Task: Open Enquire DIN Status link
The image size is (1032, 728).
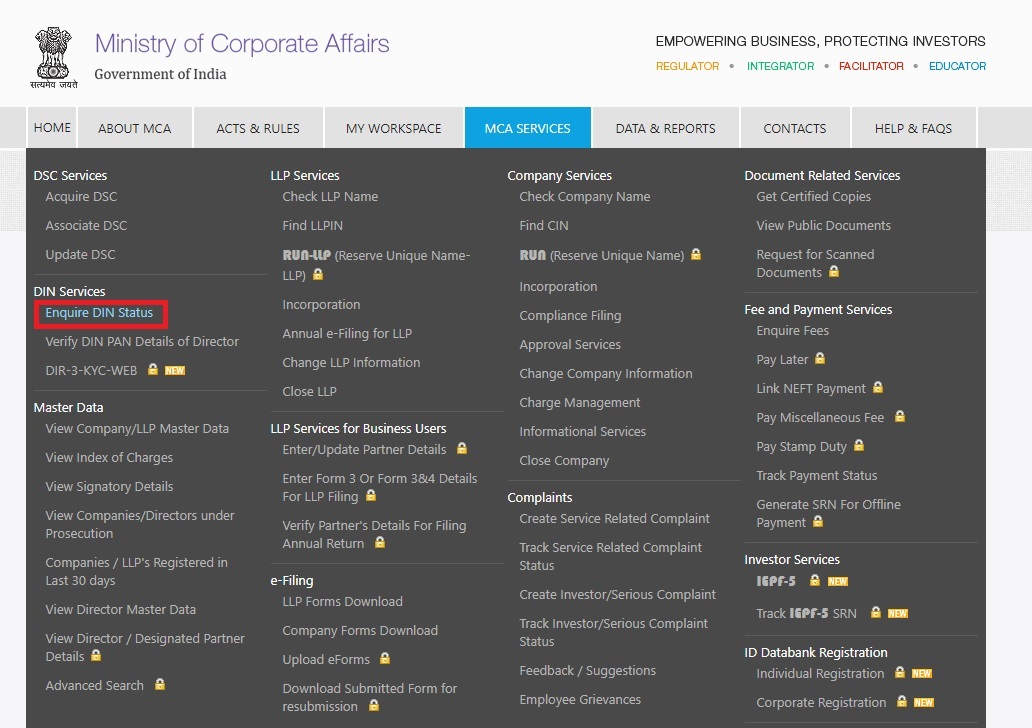Action: coord(99,313)
